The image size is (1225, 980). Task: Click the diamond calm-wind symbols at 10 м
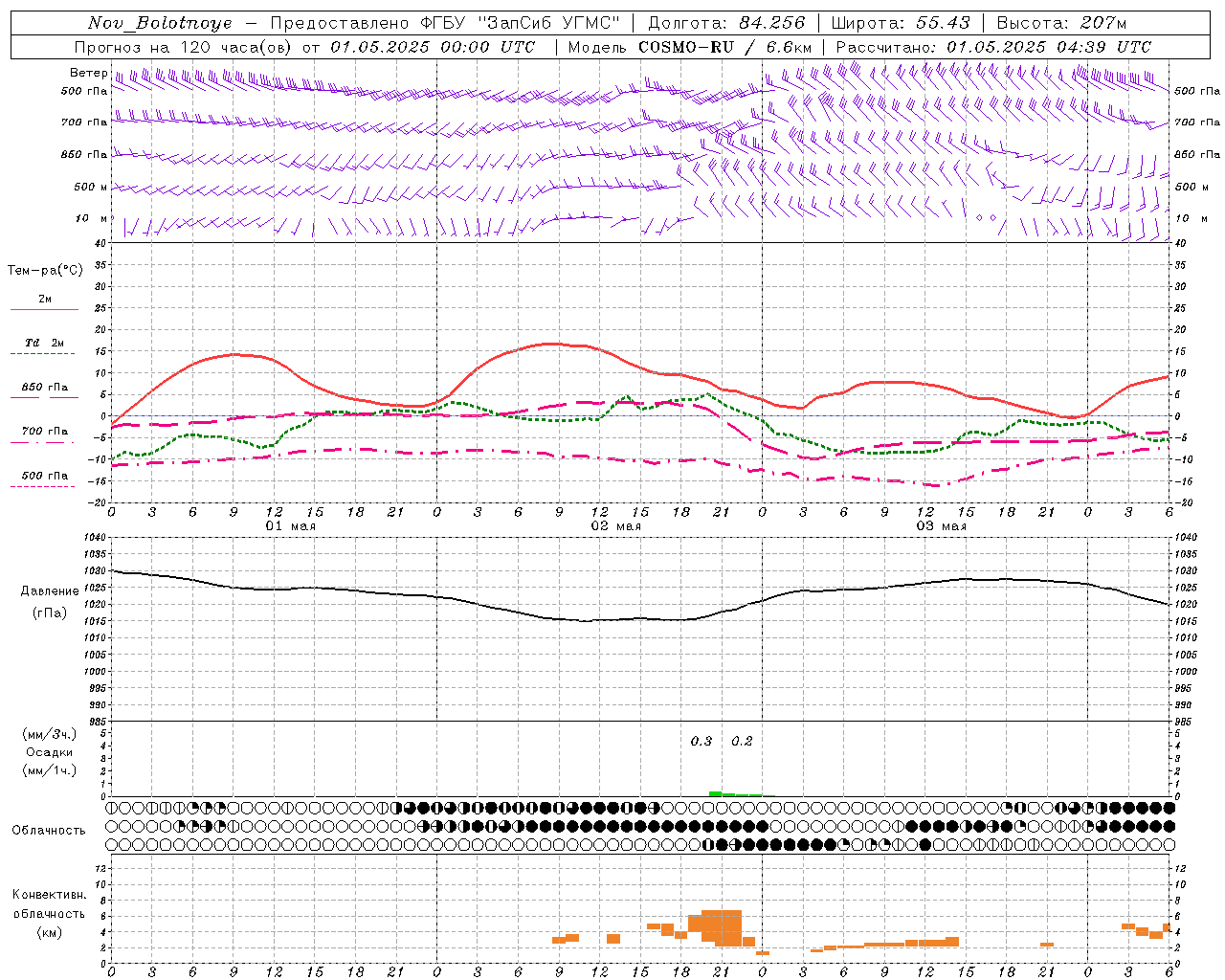pyautogui.click(x=986, y=218)
